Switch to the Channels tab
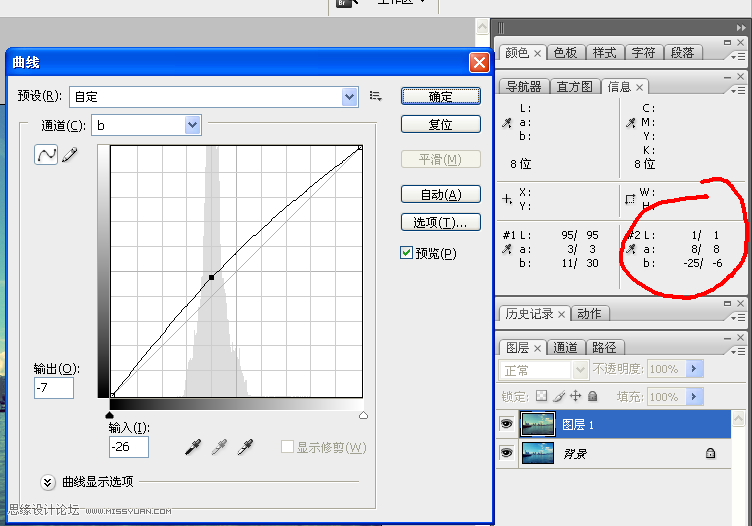752x526 pixels. tap(565, 347)
